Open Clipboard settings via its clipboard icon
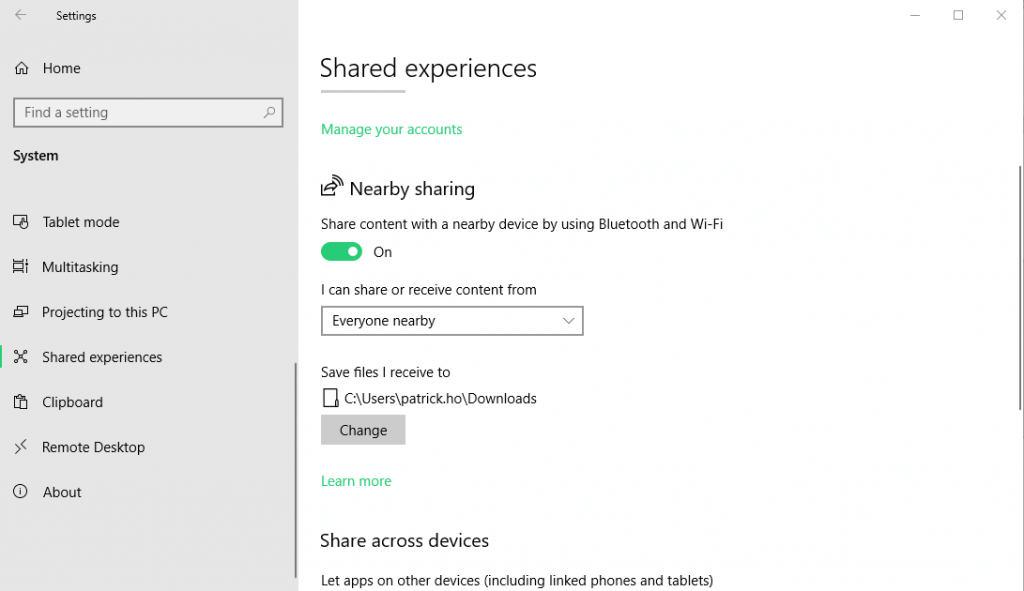This screenshot has width=1024, height=591. click(x=21, y=402)
